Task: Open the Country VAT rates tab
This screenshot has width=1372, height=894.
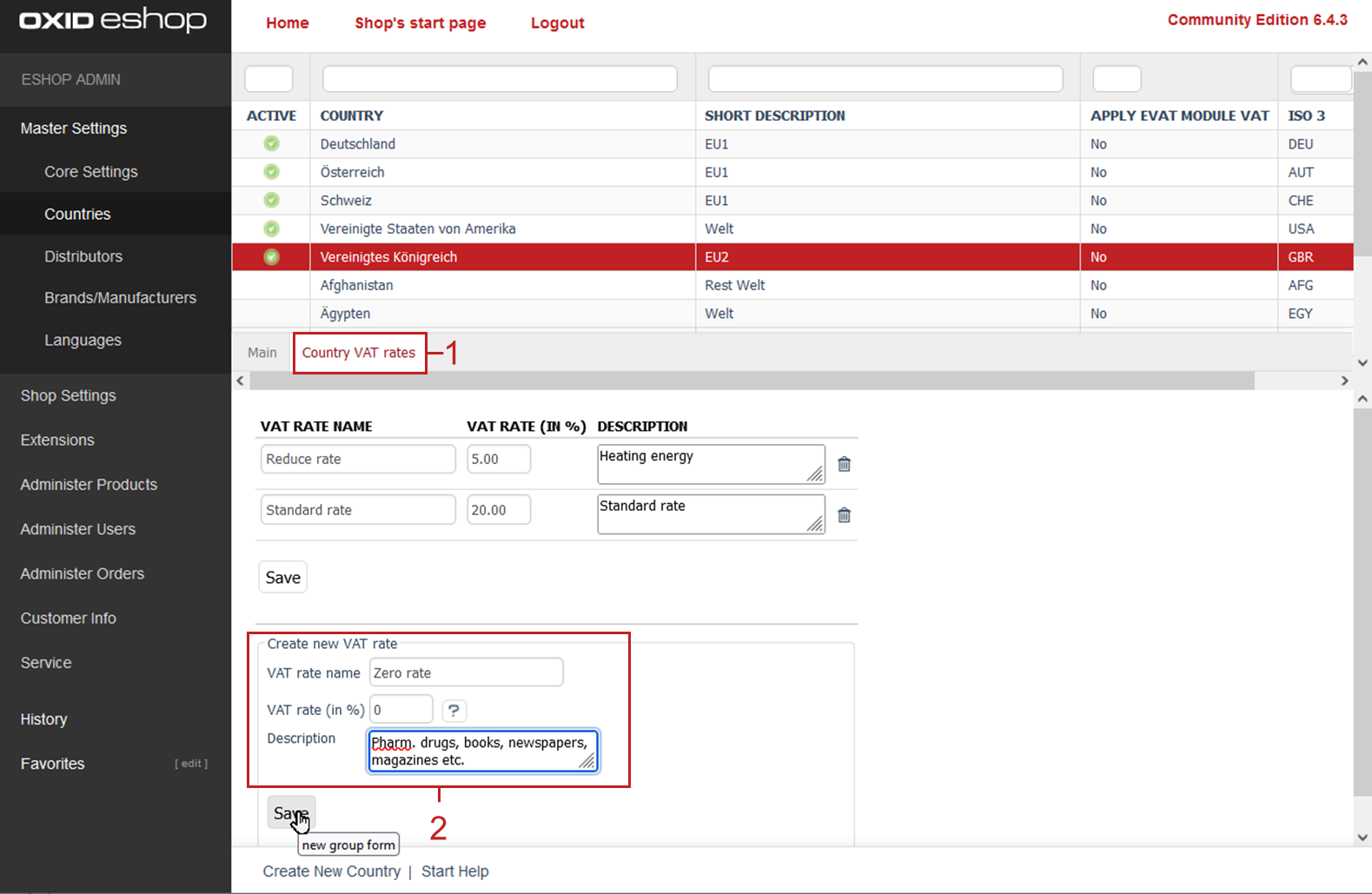Action: click(x=359, y=353)
